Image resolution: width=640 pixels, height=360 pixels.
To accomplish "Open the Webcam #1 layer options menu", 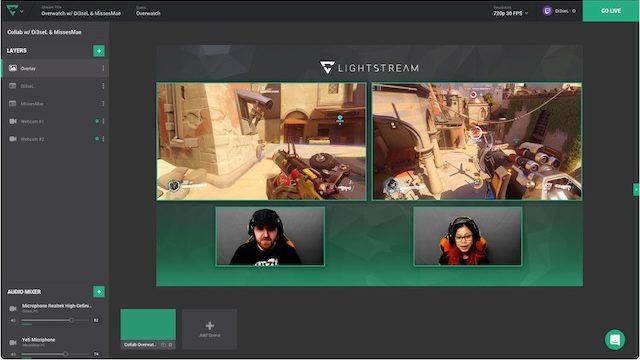I will point(103,121).
